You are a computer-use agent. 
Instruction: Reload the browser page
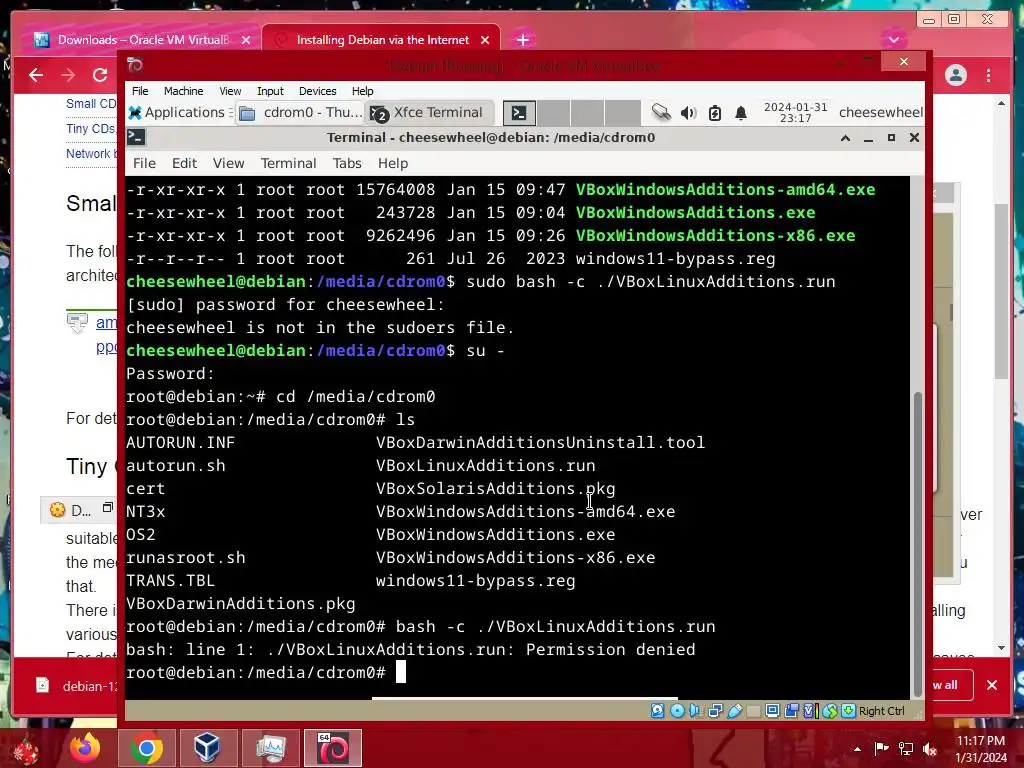[x=100, y=75]
